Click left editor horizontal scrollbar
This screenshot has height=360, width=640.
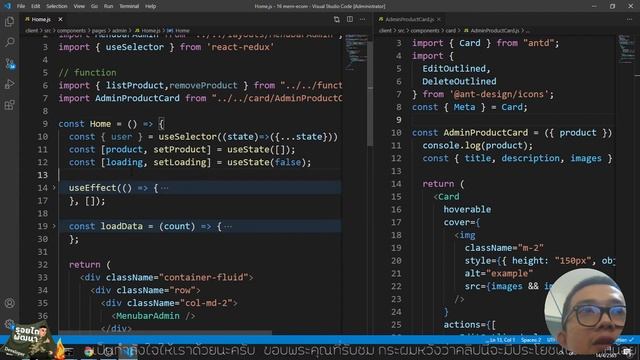(165, 332)
